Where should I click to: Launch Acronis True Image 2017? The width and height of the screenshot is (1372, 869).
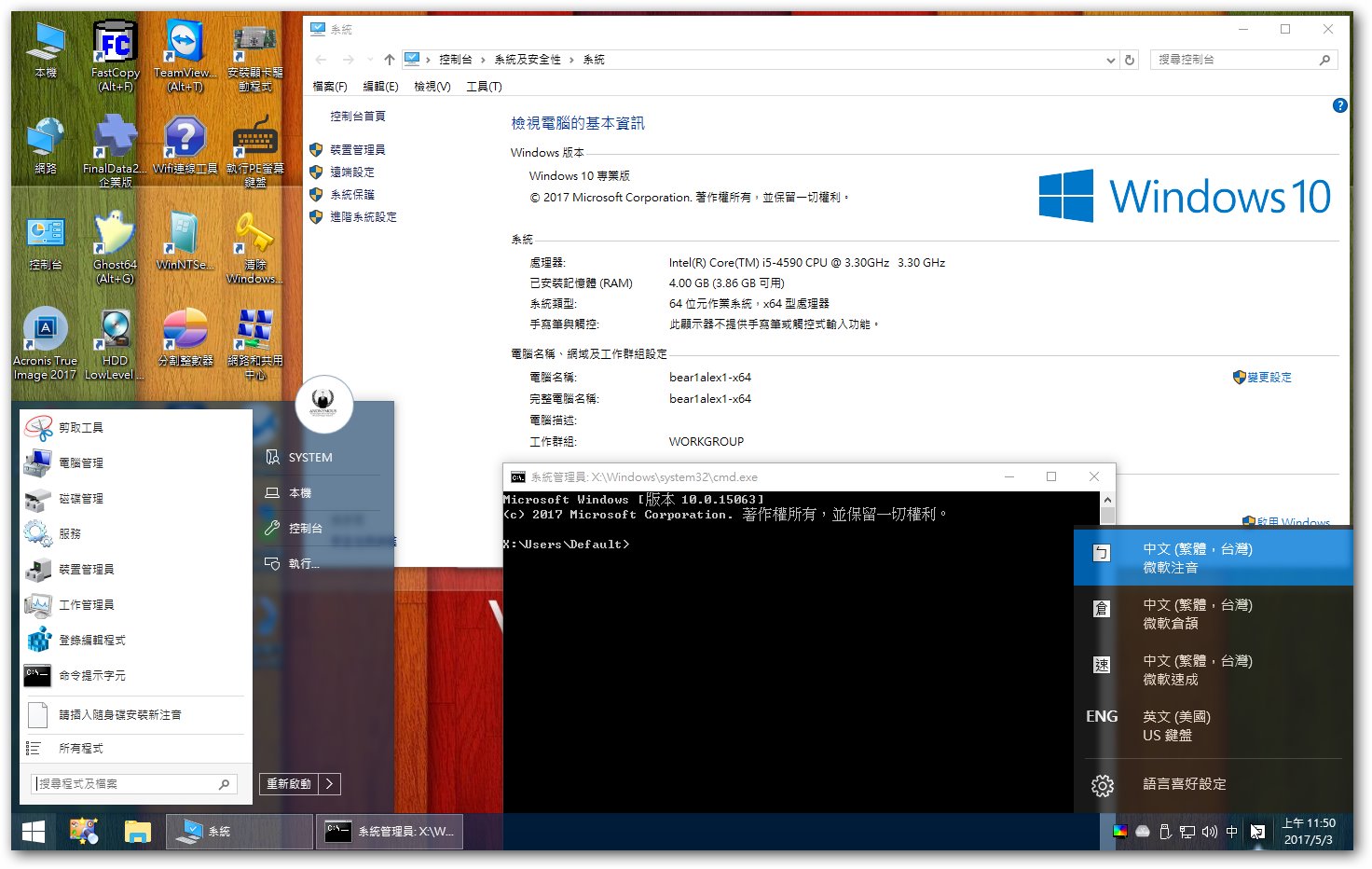tap(46, 344)
